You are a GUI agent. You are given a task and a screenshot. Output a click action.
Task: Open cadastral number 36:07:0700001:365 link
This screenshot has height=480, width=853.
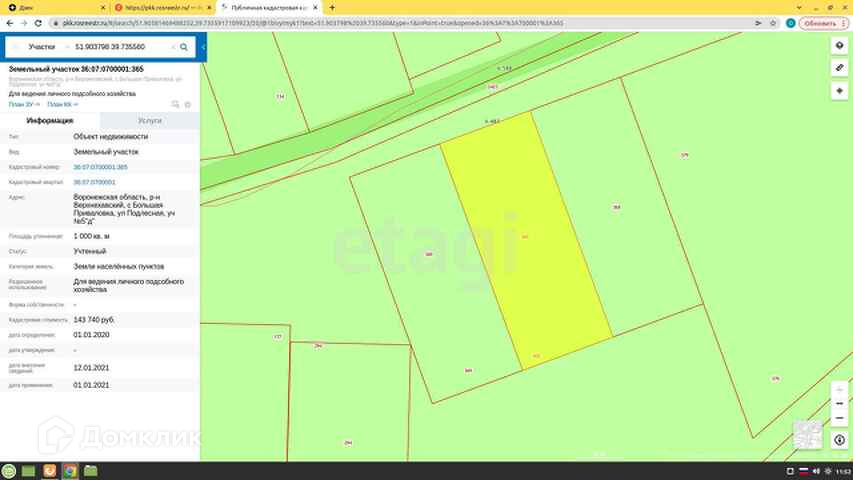(x=101, y=167)
